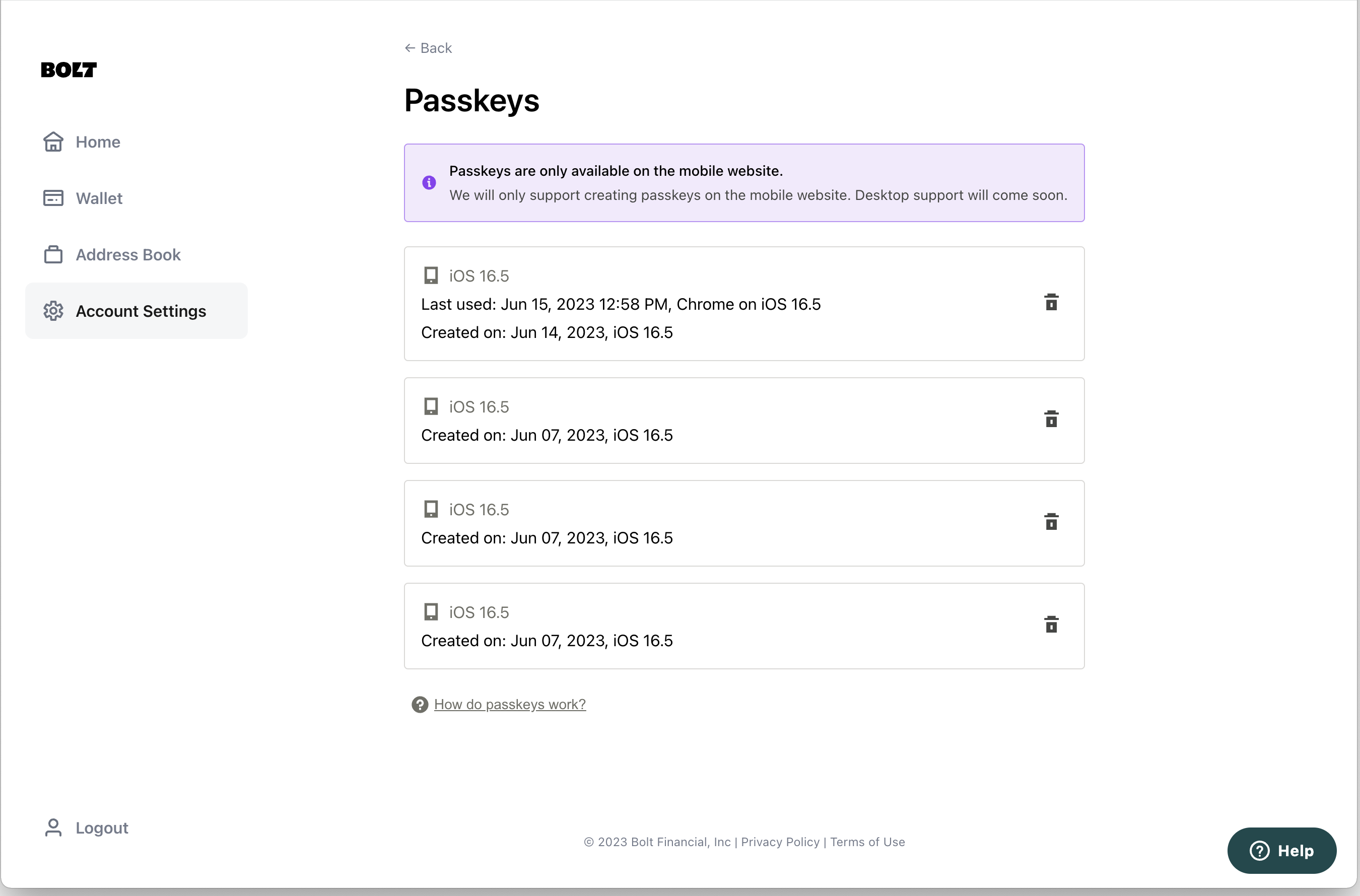Delete the third iOS 16.5 passkey

pyautogui.click(x=1050, y=522)
